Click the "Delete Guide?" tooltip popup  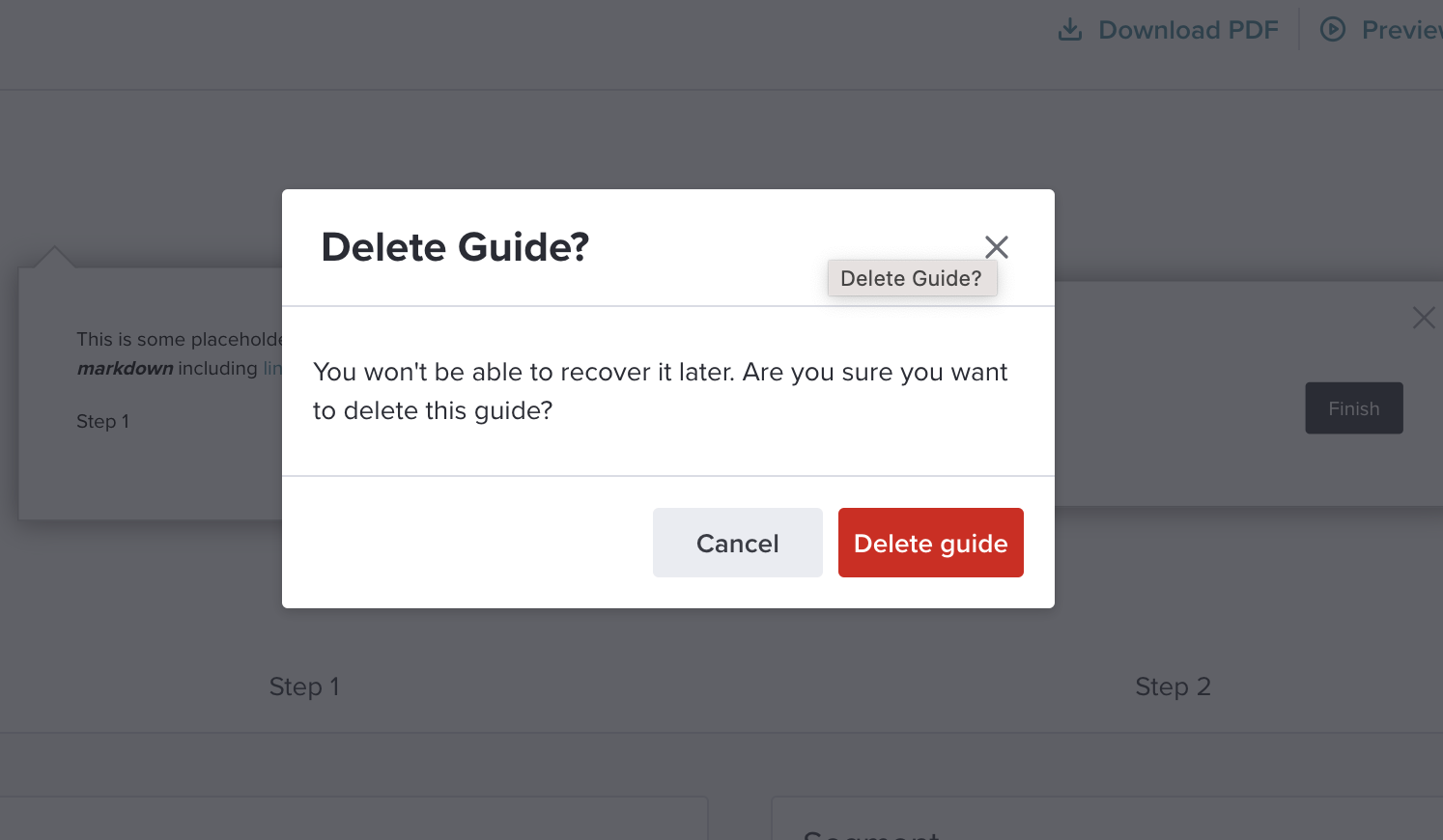pyautogui.click(x=912, y=278)
